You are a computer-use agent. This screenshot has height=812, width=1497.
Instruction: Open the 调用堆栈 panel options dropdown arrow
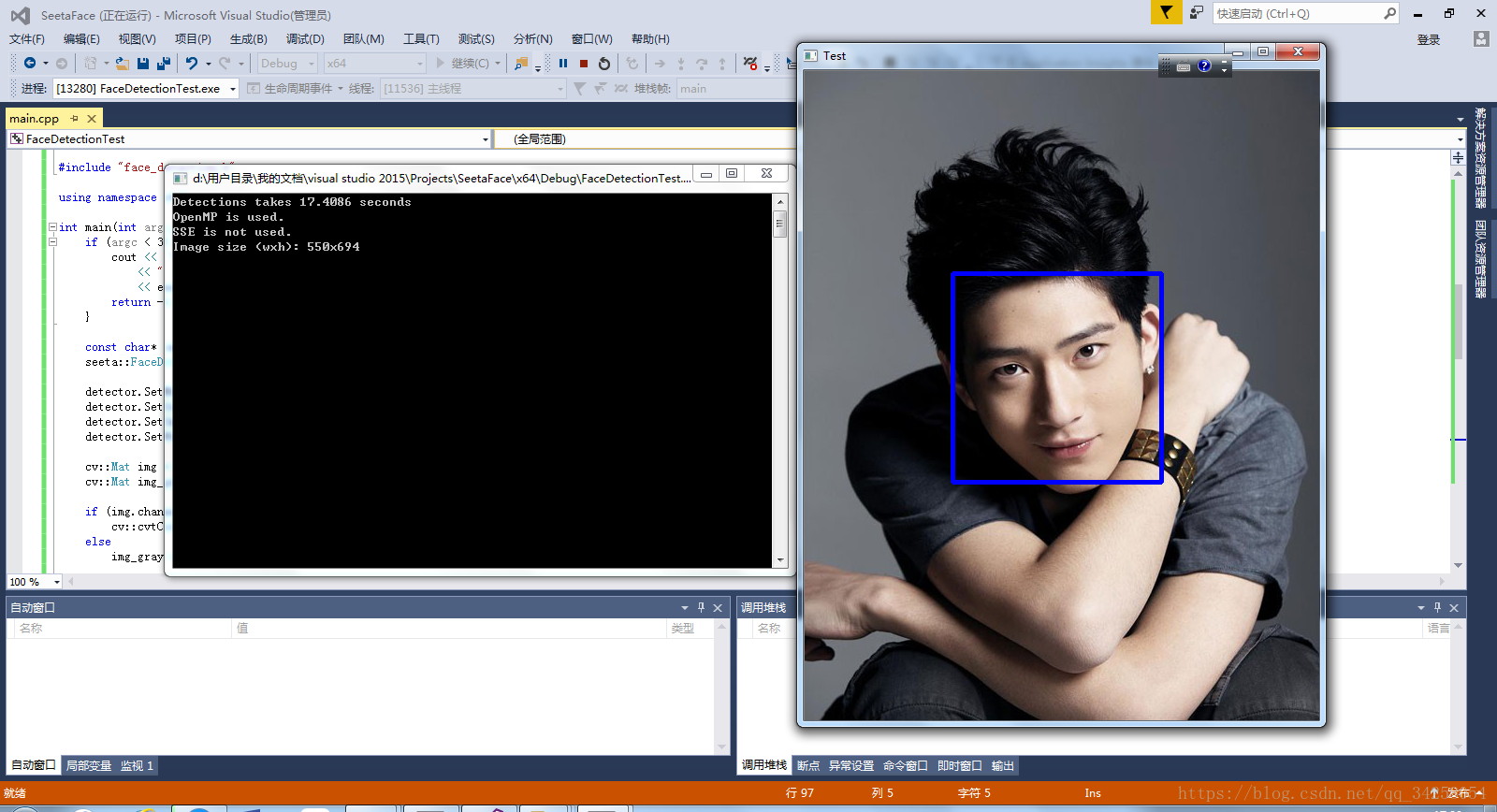point(1421,608)
